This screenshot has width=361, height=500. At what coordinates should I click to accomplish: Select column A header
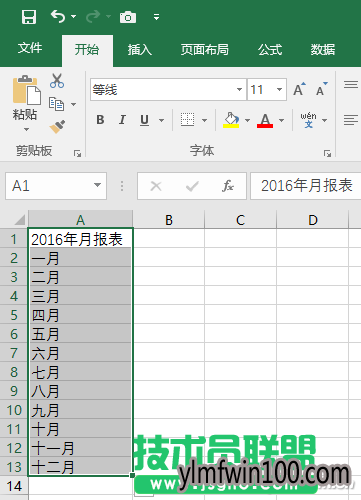click(x=81, y=220)
